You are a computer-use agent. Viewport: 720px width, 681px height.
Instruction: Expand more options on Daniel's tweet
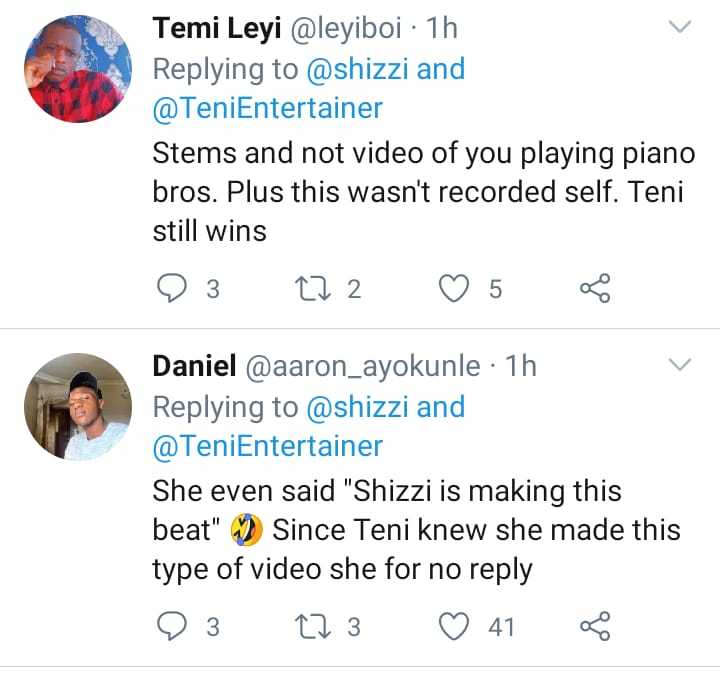[680, 366]
